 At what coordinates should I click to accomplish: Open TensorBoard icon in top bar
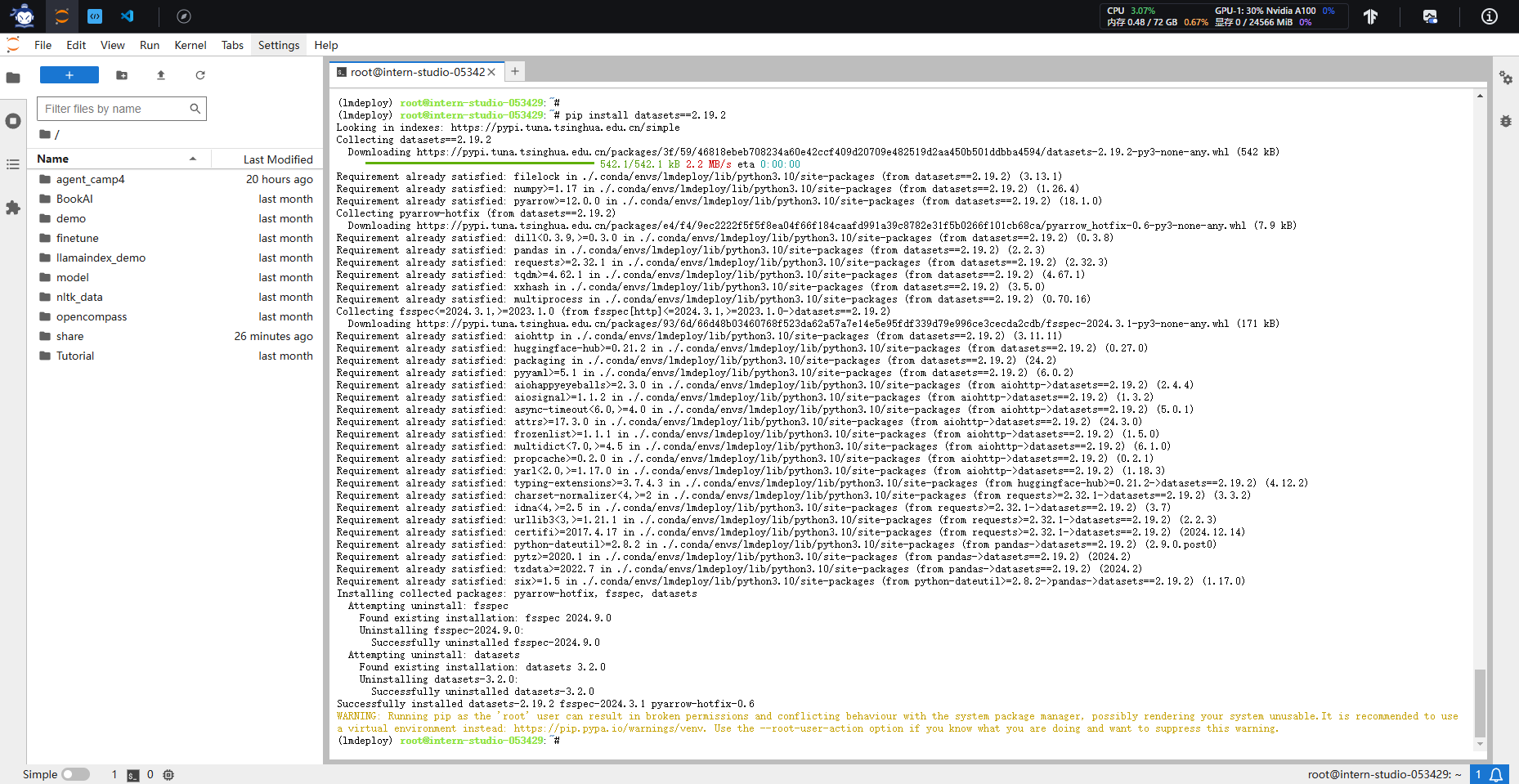pyautogui.click(x=1371, y=16)
